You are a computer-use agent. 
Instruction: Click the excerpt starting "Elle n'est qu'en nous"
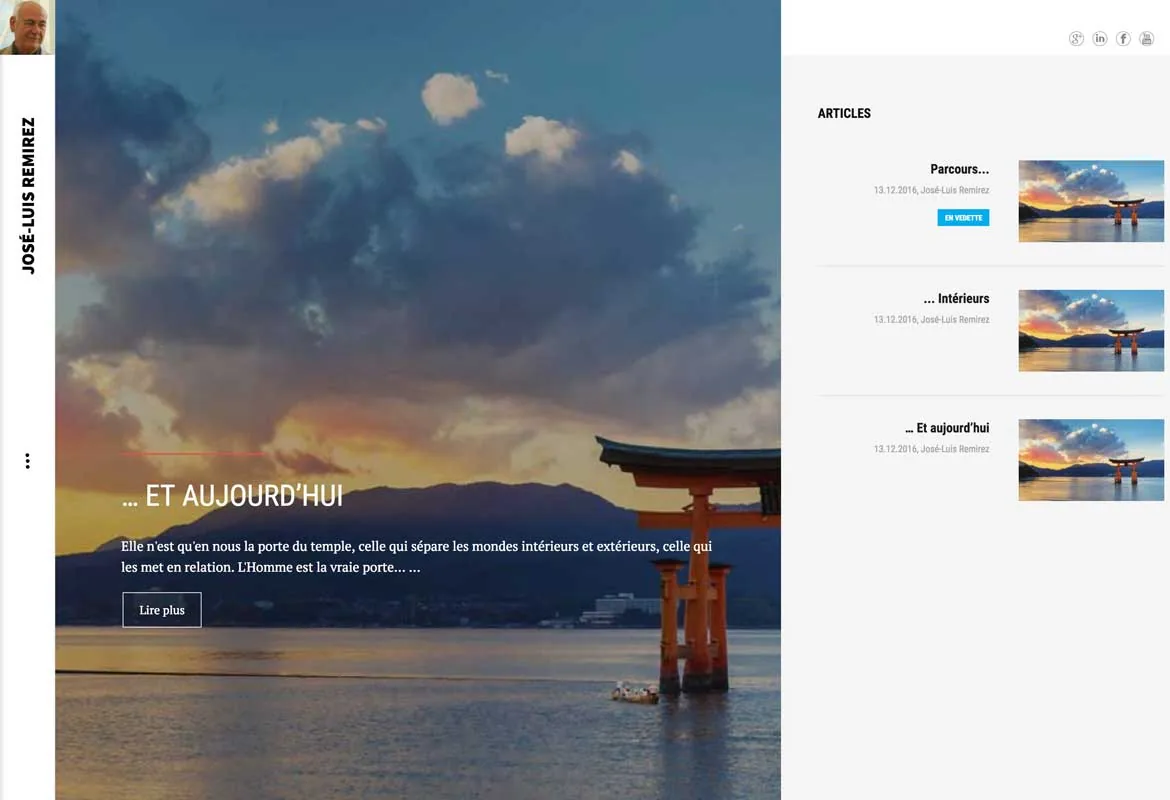coord(416,557)
